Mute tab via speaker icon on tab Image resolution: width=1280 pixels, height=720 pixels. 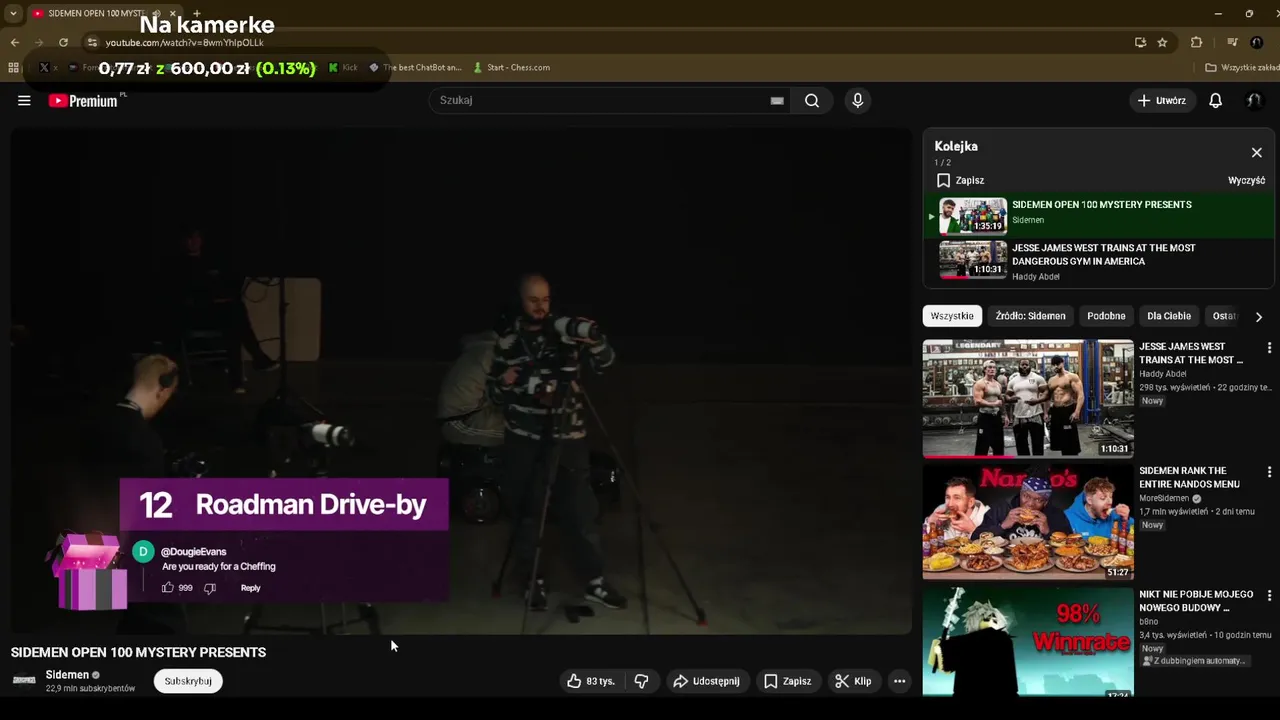(156, 13)
